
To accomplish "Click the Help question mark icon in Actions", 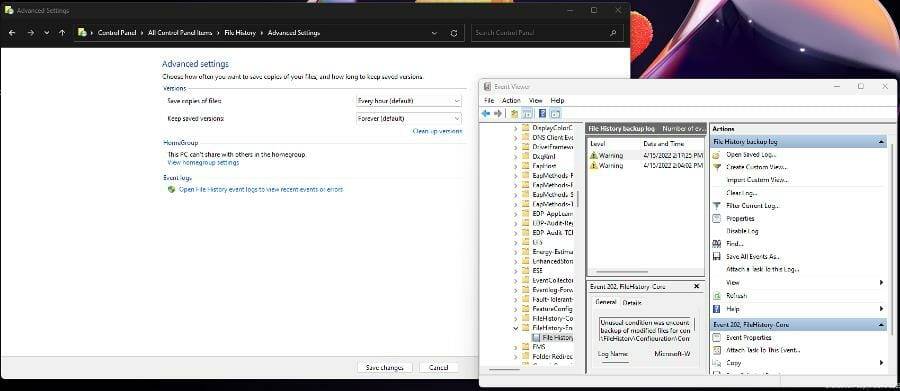I will pos(716,309).
